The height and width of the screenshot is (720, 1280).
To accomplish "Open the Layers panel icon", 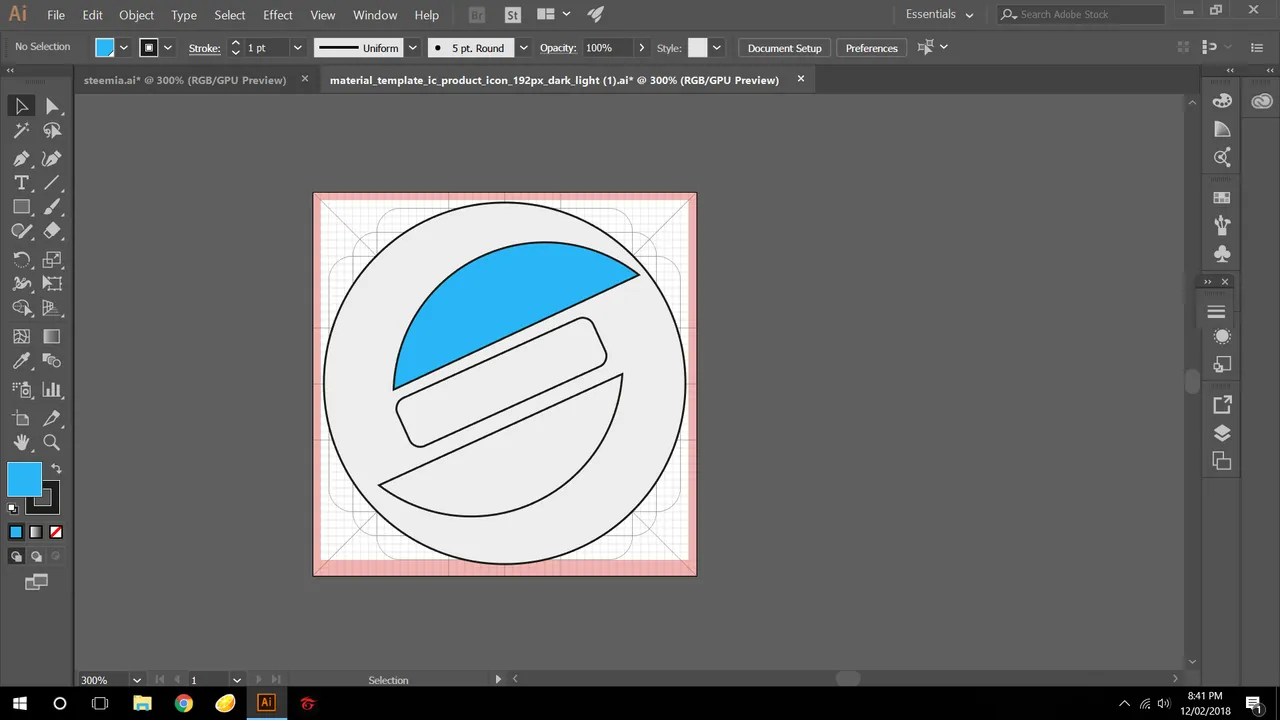I will click(x=1222, y=433).
